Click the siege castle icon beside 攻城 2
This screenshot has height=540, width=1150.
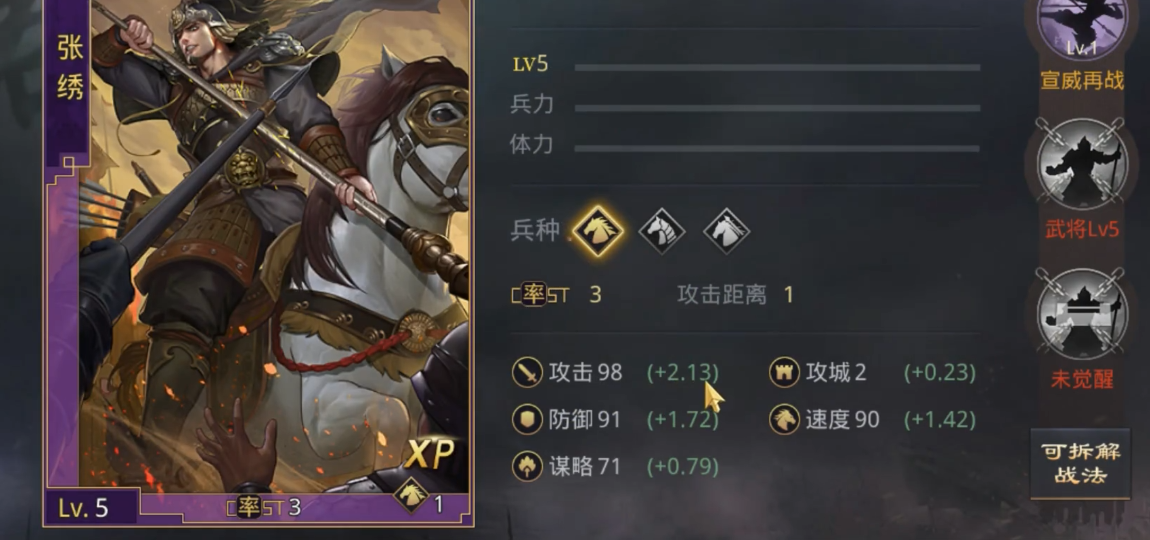(784, 373)
